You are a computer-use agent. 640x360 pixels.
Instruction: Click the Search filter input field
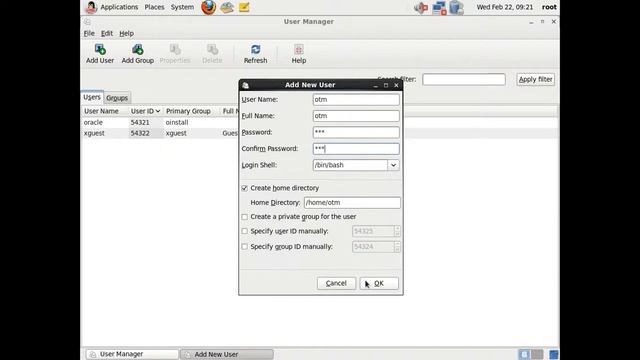click(464, 79)
